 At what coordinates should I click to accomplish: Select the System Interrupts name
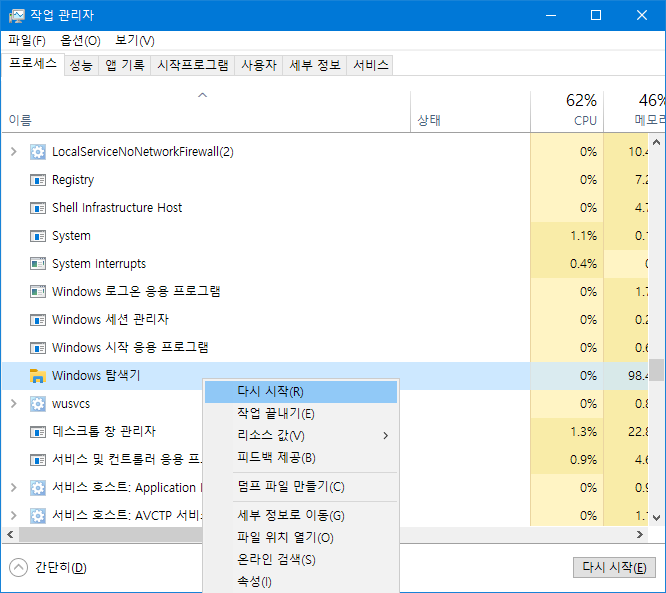coord(99,264)
